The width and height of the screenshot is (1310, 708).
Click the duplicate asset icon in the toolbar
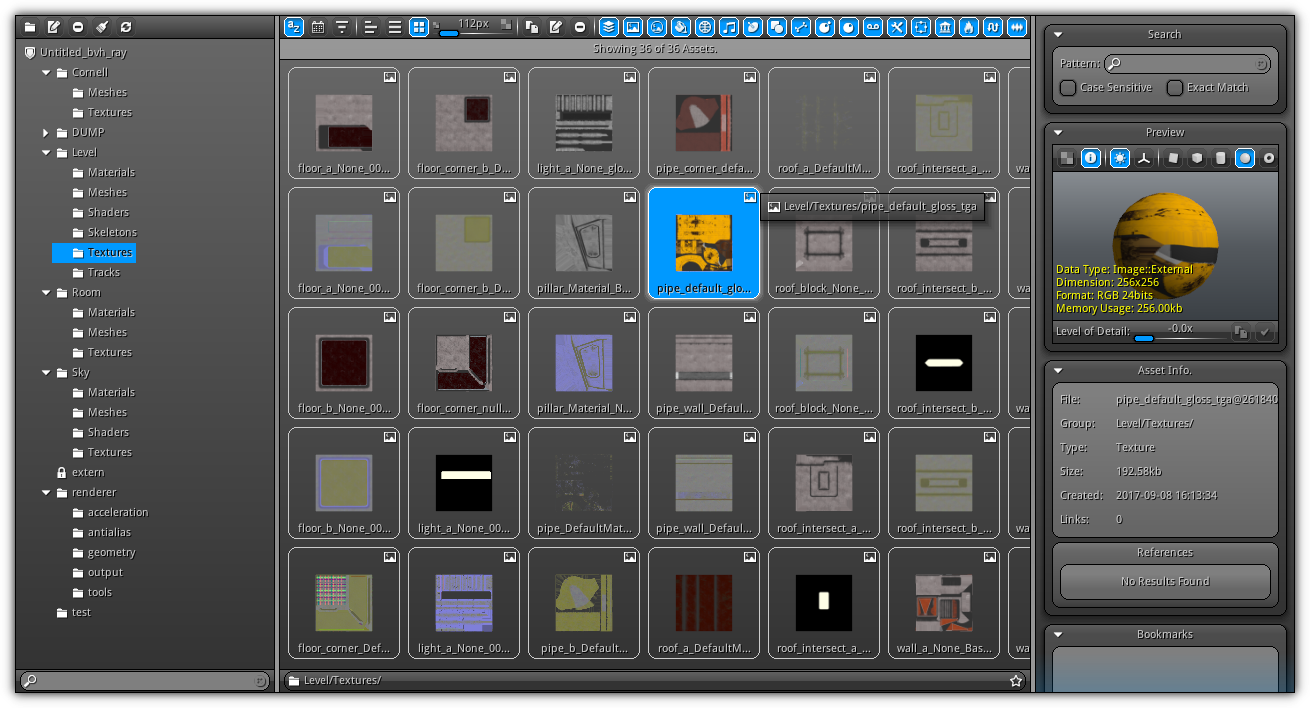532,27
